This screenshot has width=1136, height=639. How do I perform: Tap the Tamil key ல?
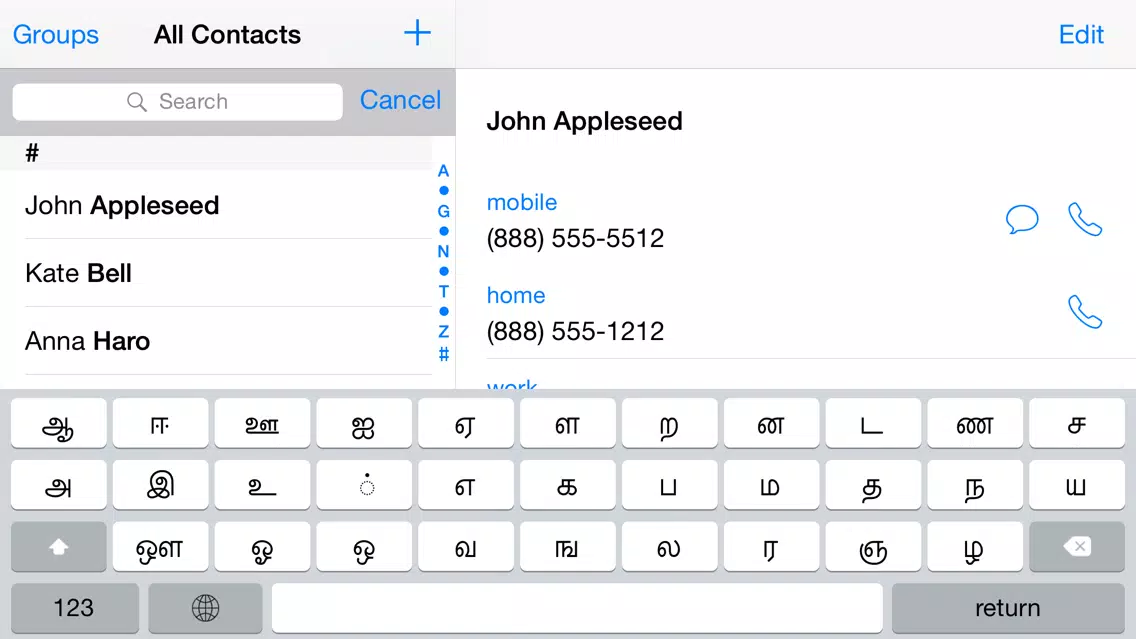(669, 547)
